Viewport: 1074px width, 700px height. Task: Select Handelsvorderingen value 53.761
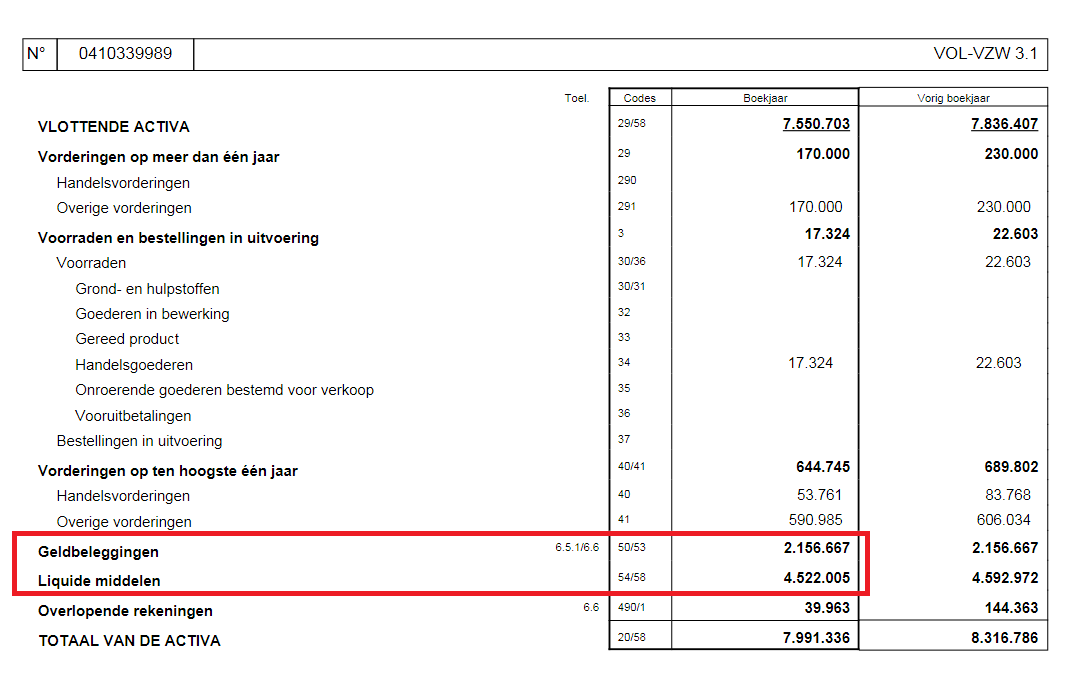point(819,495)
